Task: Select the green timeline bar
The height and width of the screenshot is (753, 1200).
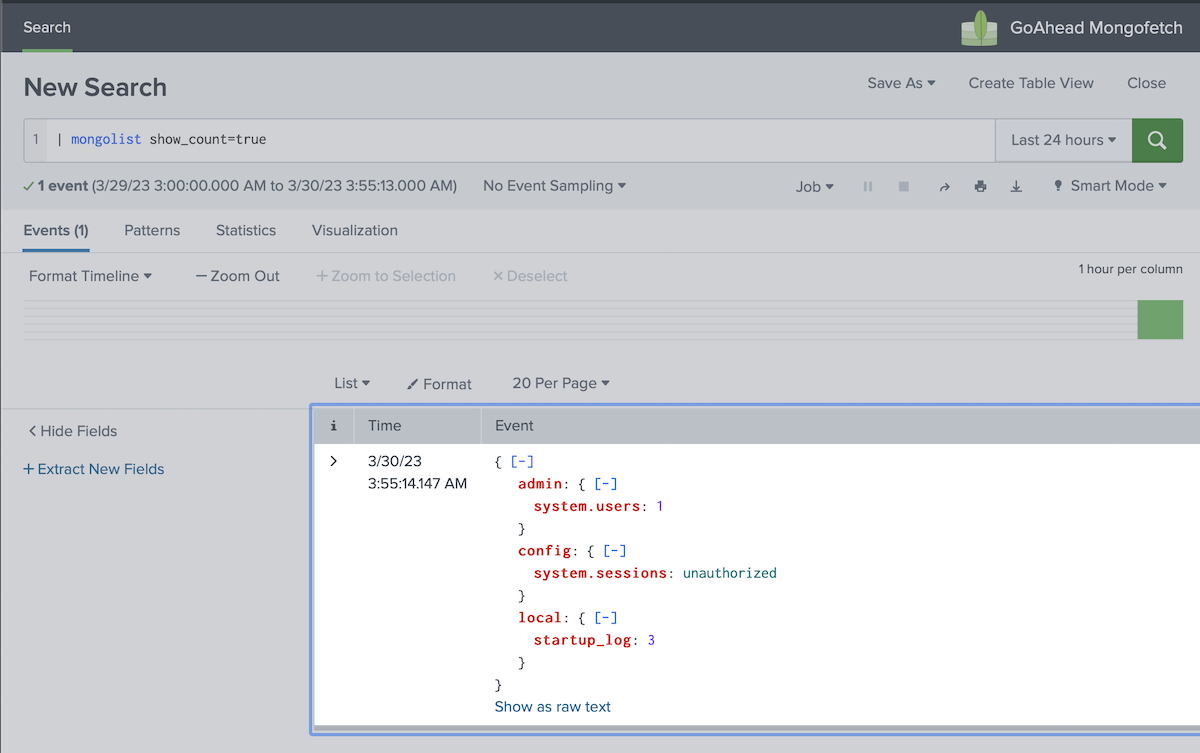Action: click(1160, 320)
